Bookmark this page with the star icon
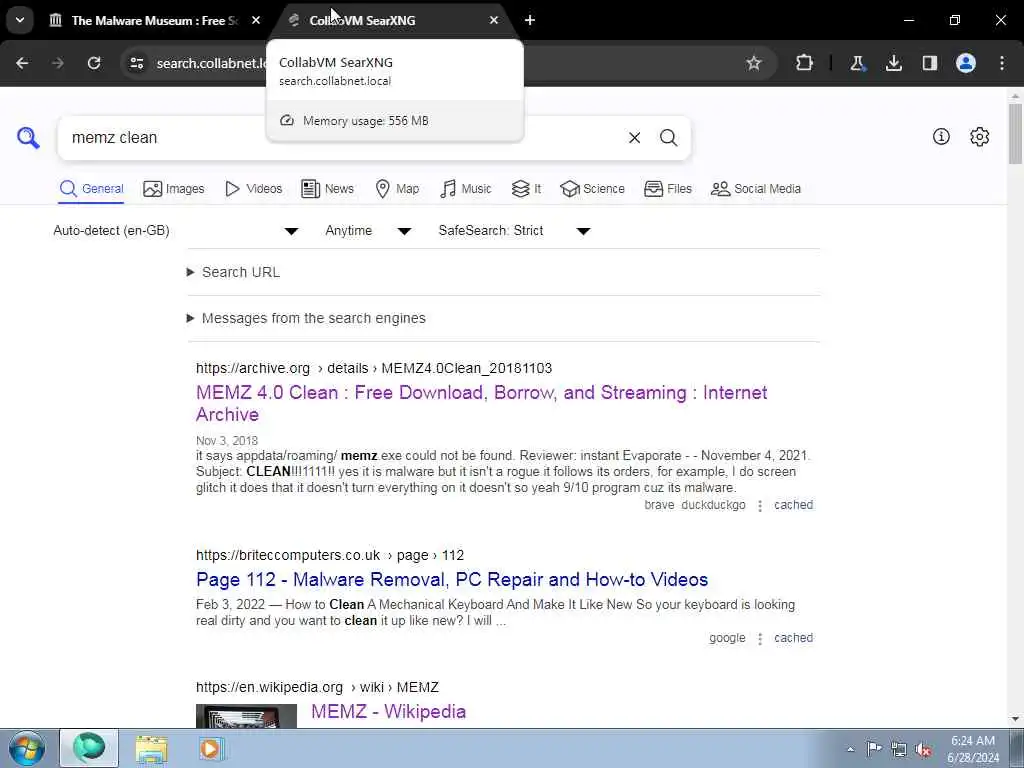 click(754, 63)
